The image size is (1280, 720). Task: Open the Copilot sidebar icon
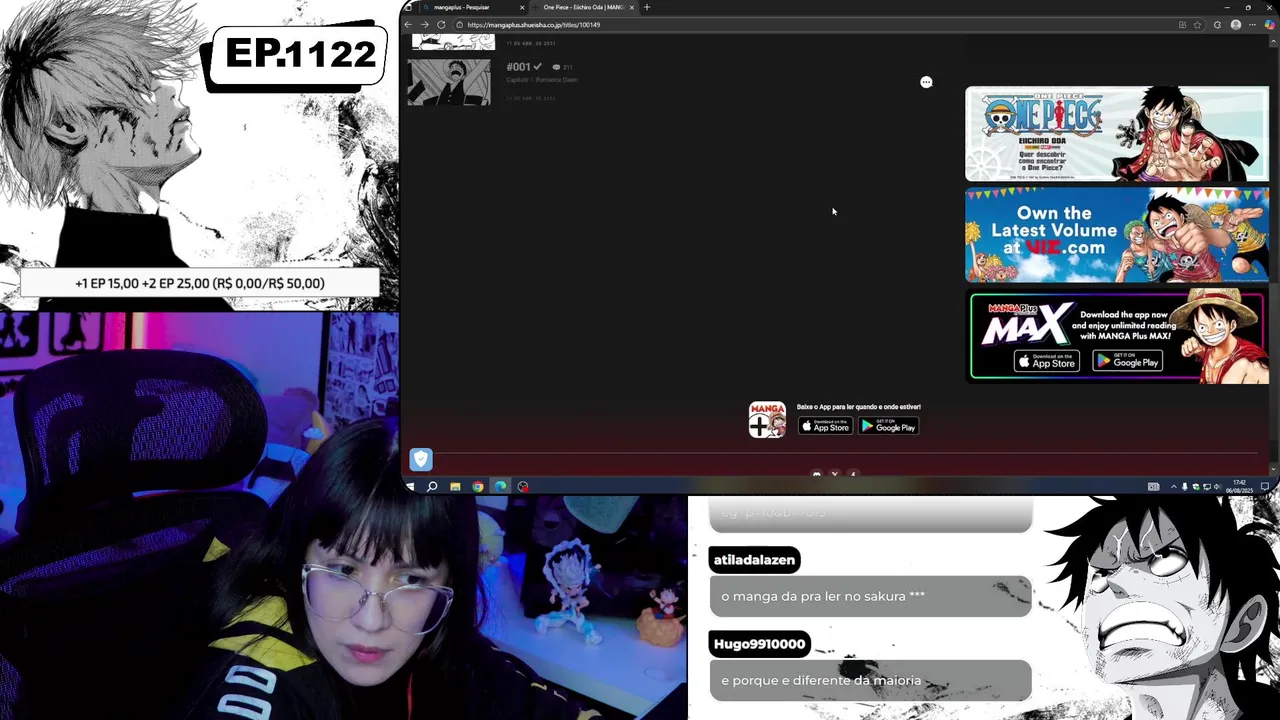[x=1270, y=24]
